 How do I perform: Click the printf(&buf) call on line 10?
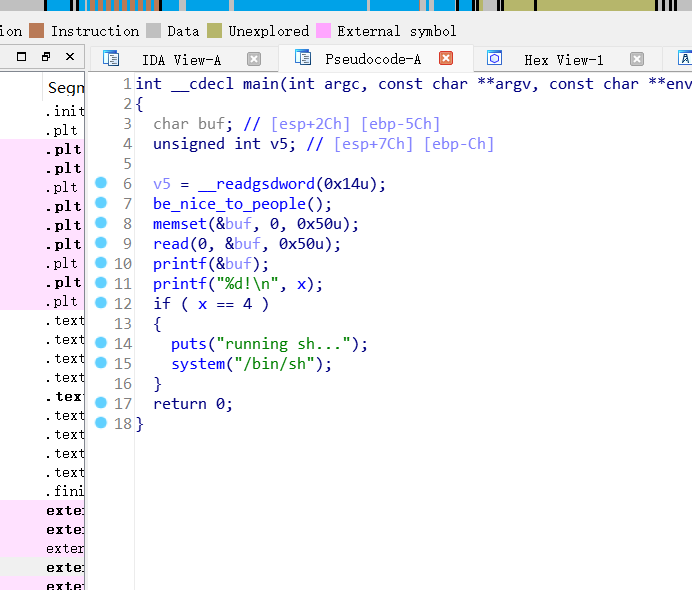pos(211,264)
